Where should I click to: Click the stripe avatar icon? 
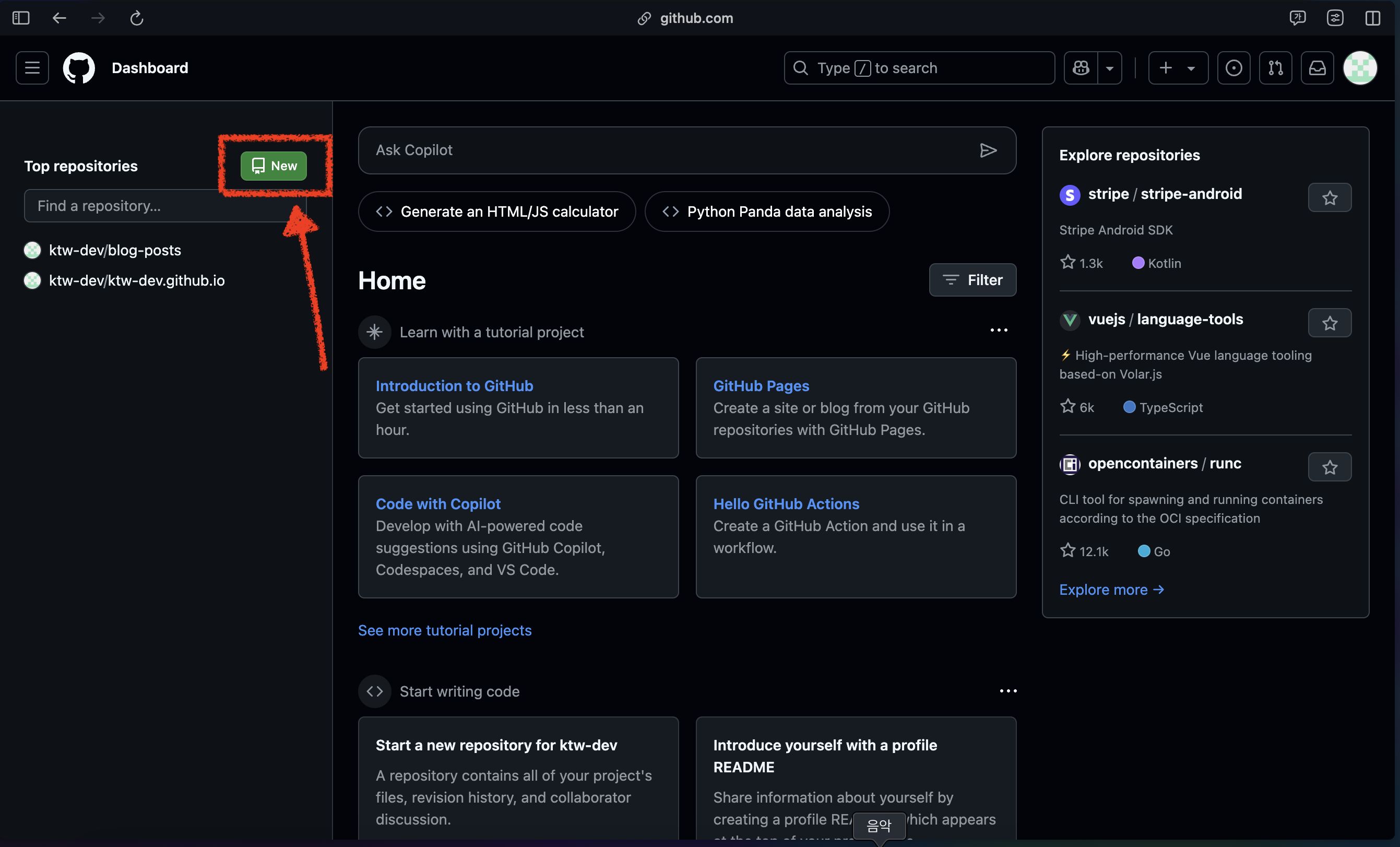(1070, 195)
